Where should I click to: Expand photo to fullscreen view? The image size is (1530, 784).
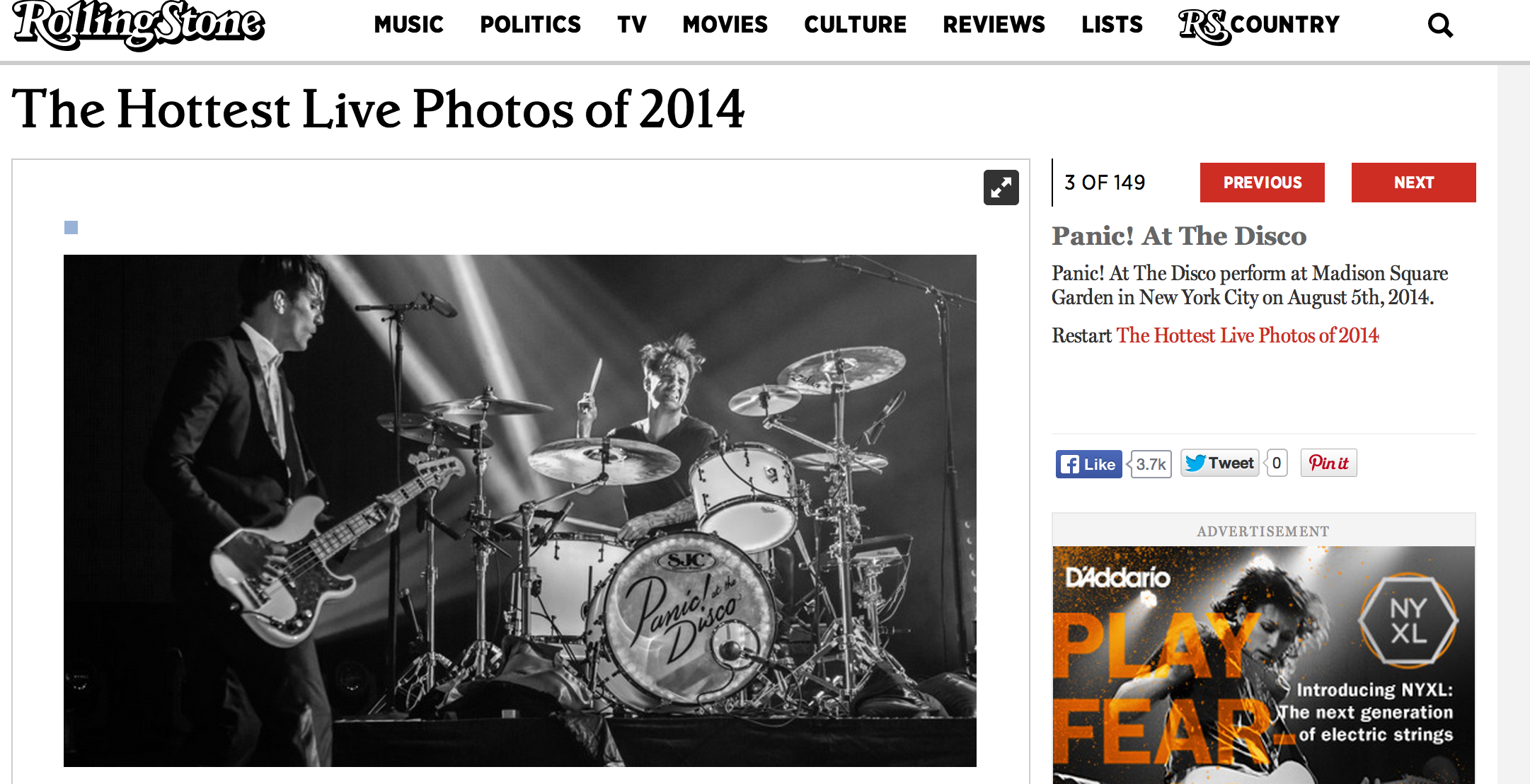[x=1001, y=188]
